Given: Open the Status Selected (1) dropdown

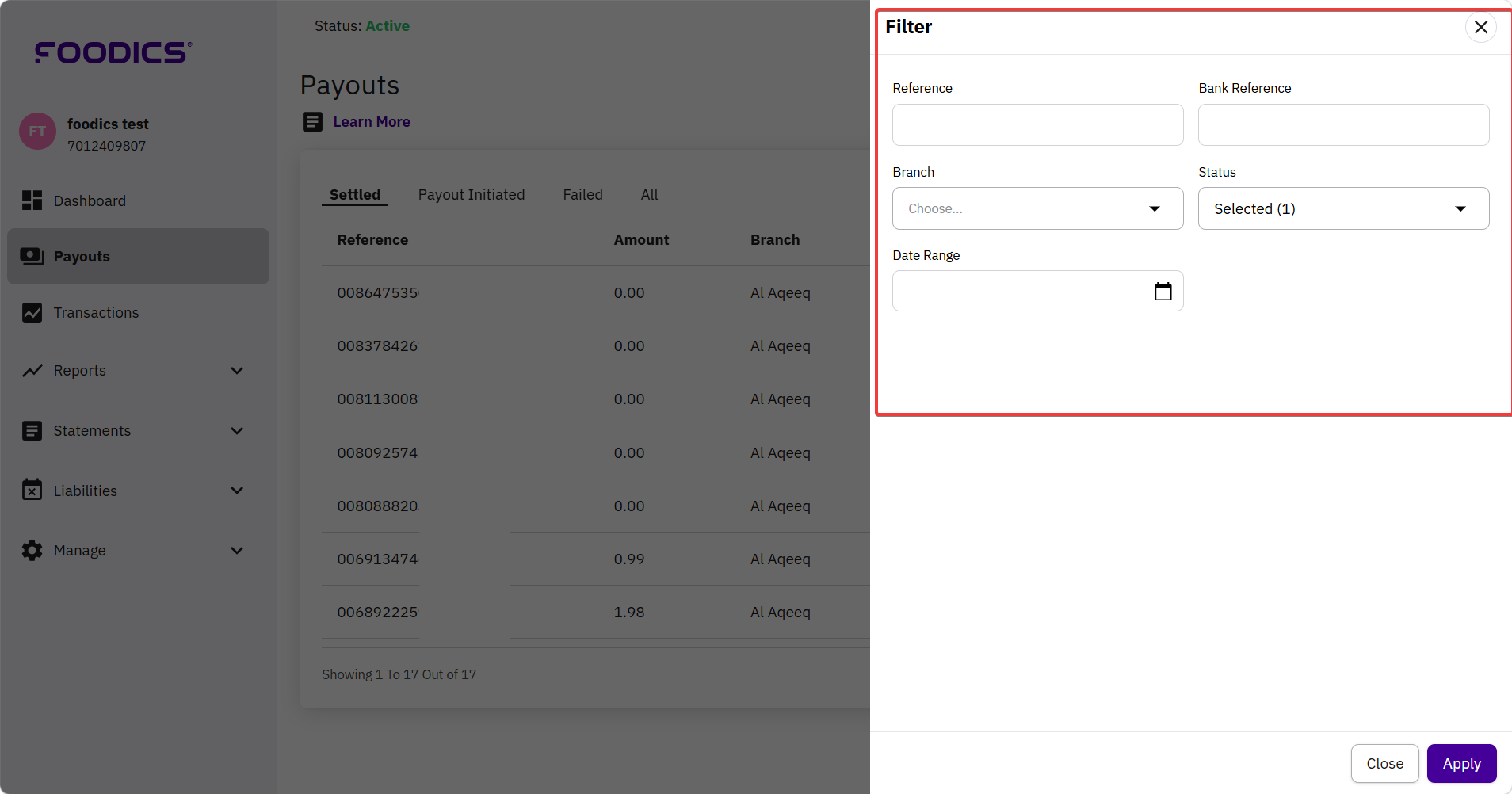Looking at the screenshot, I should 1343,208.
